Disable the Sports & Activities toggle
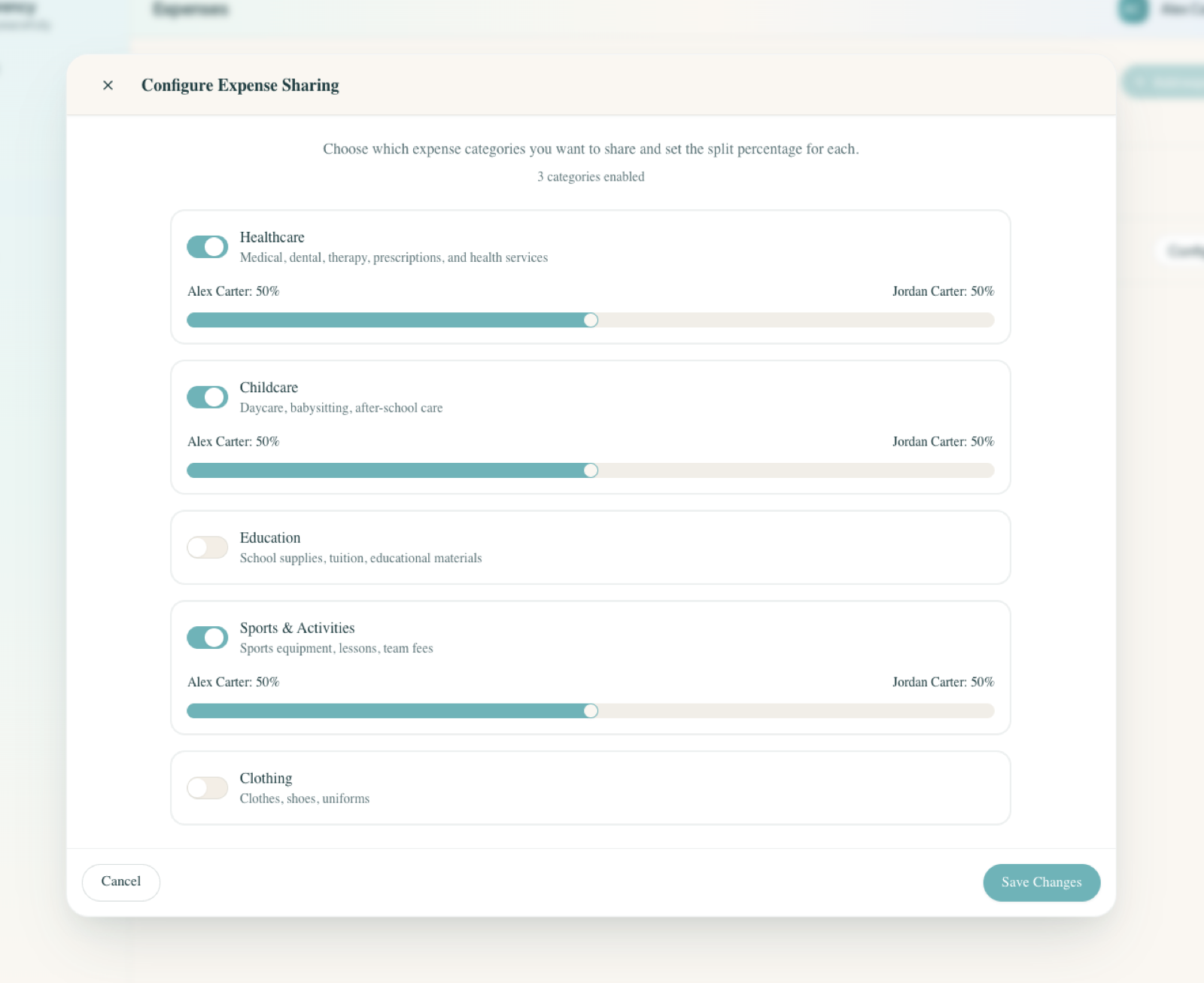1204x983 pixels. click(x=207, y=637)
